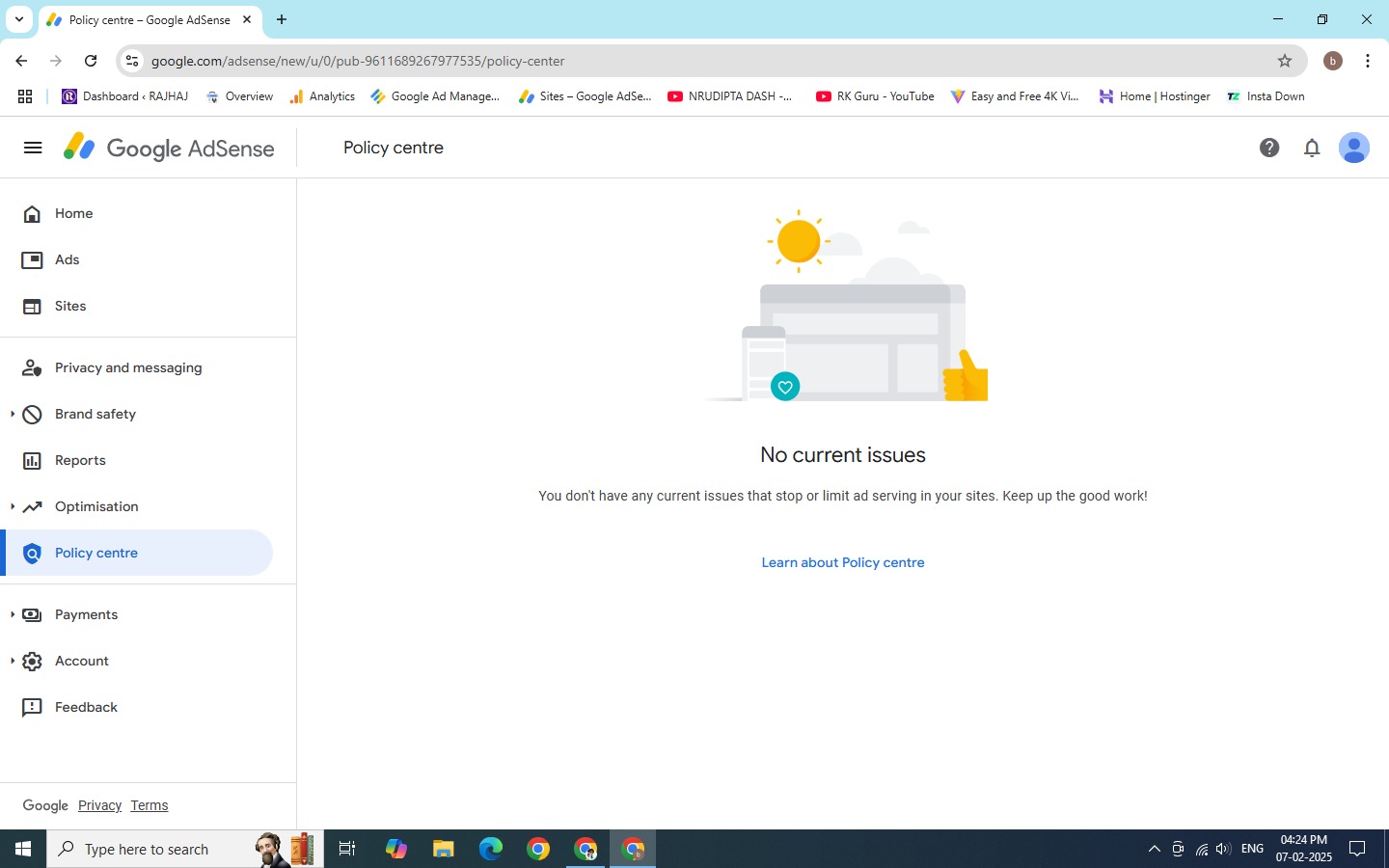Open the Chrome apps grid bookmark

[25, 96]
